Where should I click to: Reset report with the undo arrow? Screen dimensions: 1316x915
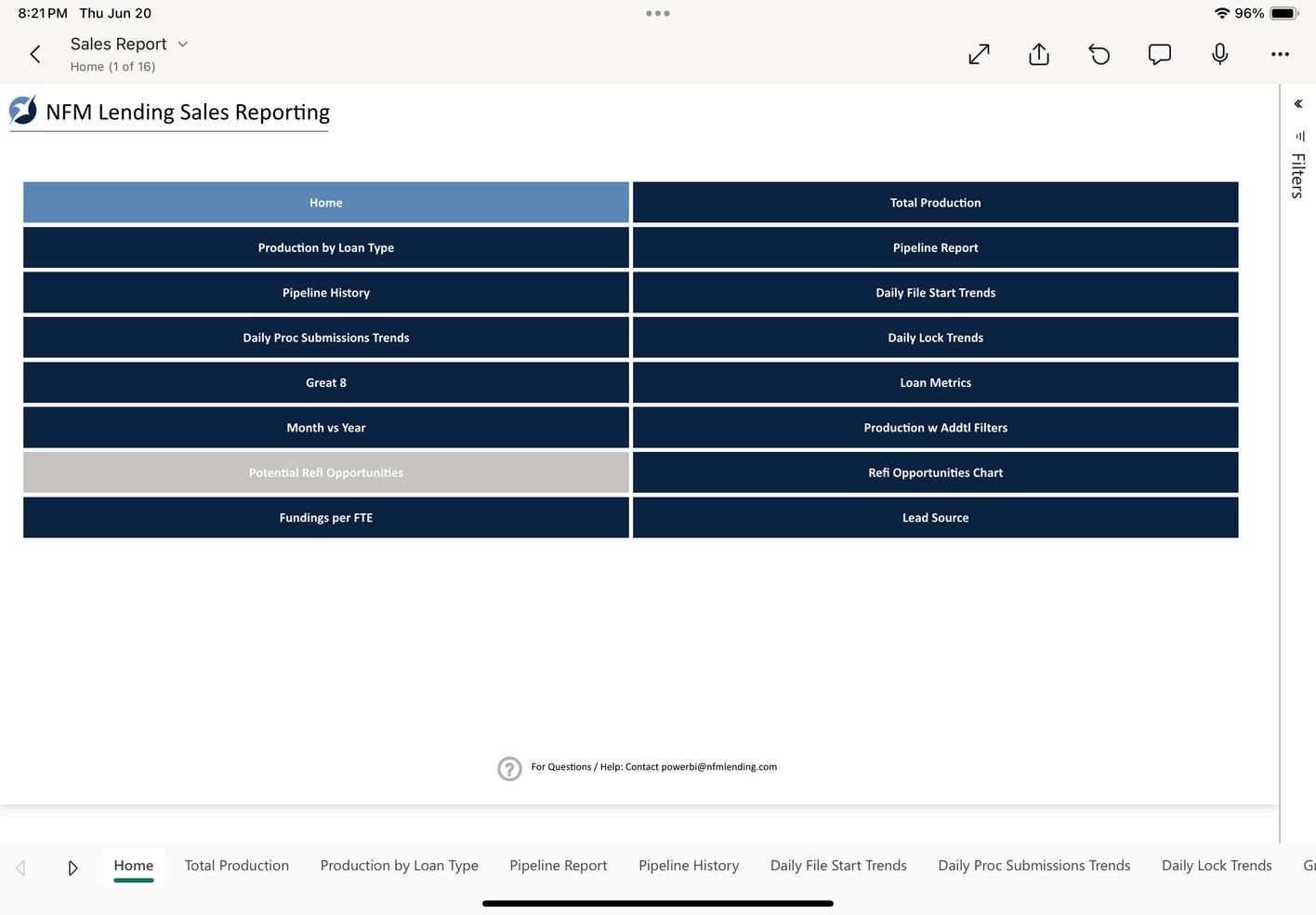(1099, 55)
